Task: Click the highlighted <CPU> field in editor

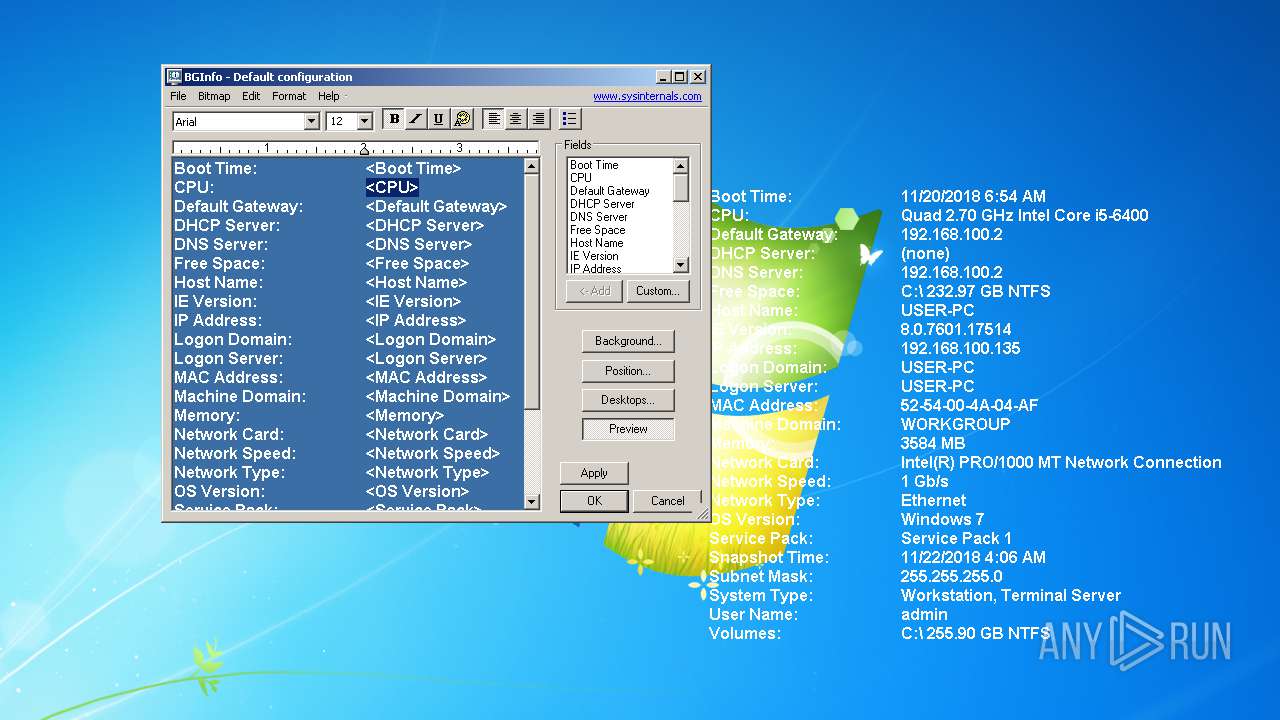Action: (x=392, y=187)
